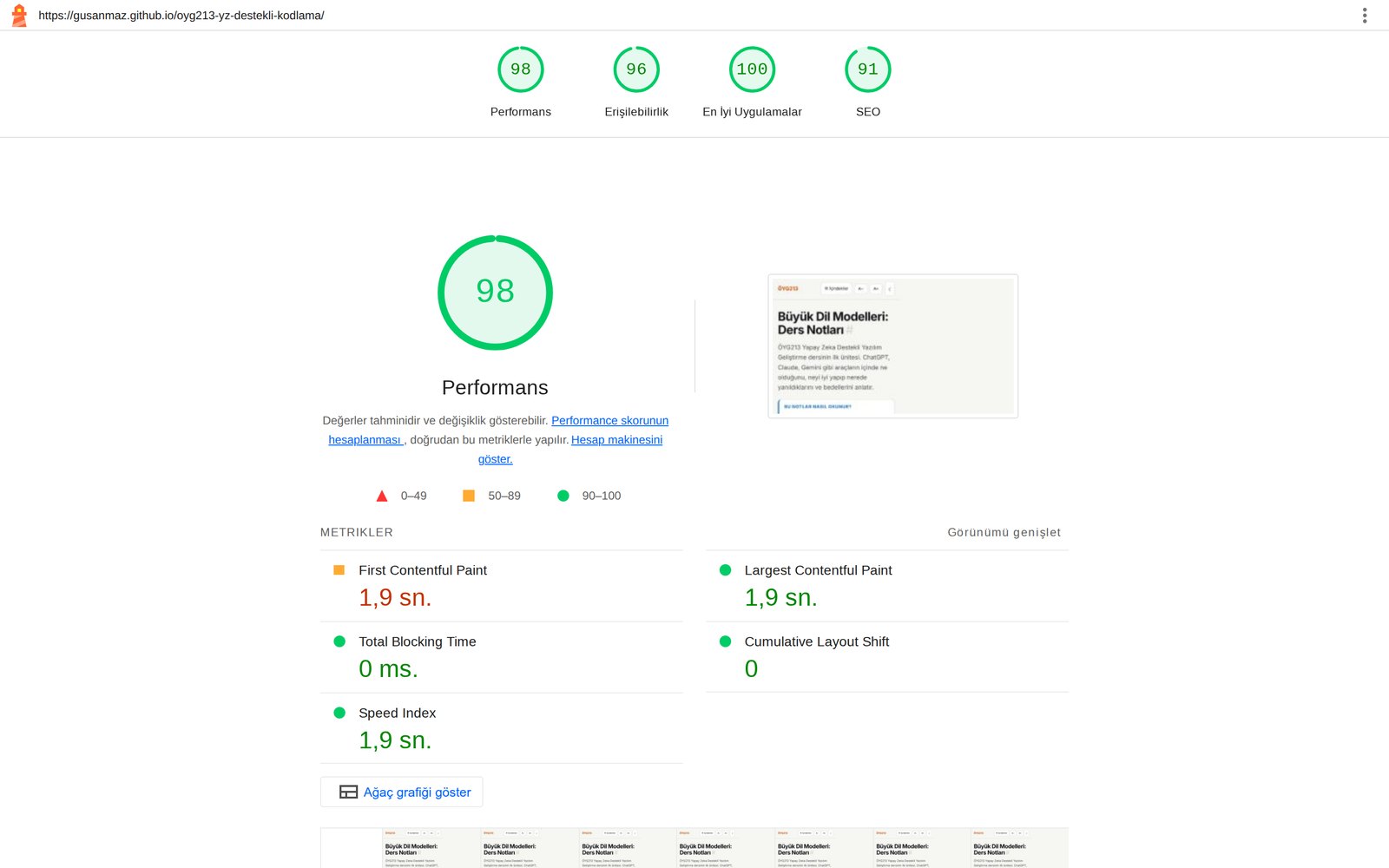Jump to En İyi Uygulamalar gauge 100

[x=752, y=82]
